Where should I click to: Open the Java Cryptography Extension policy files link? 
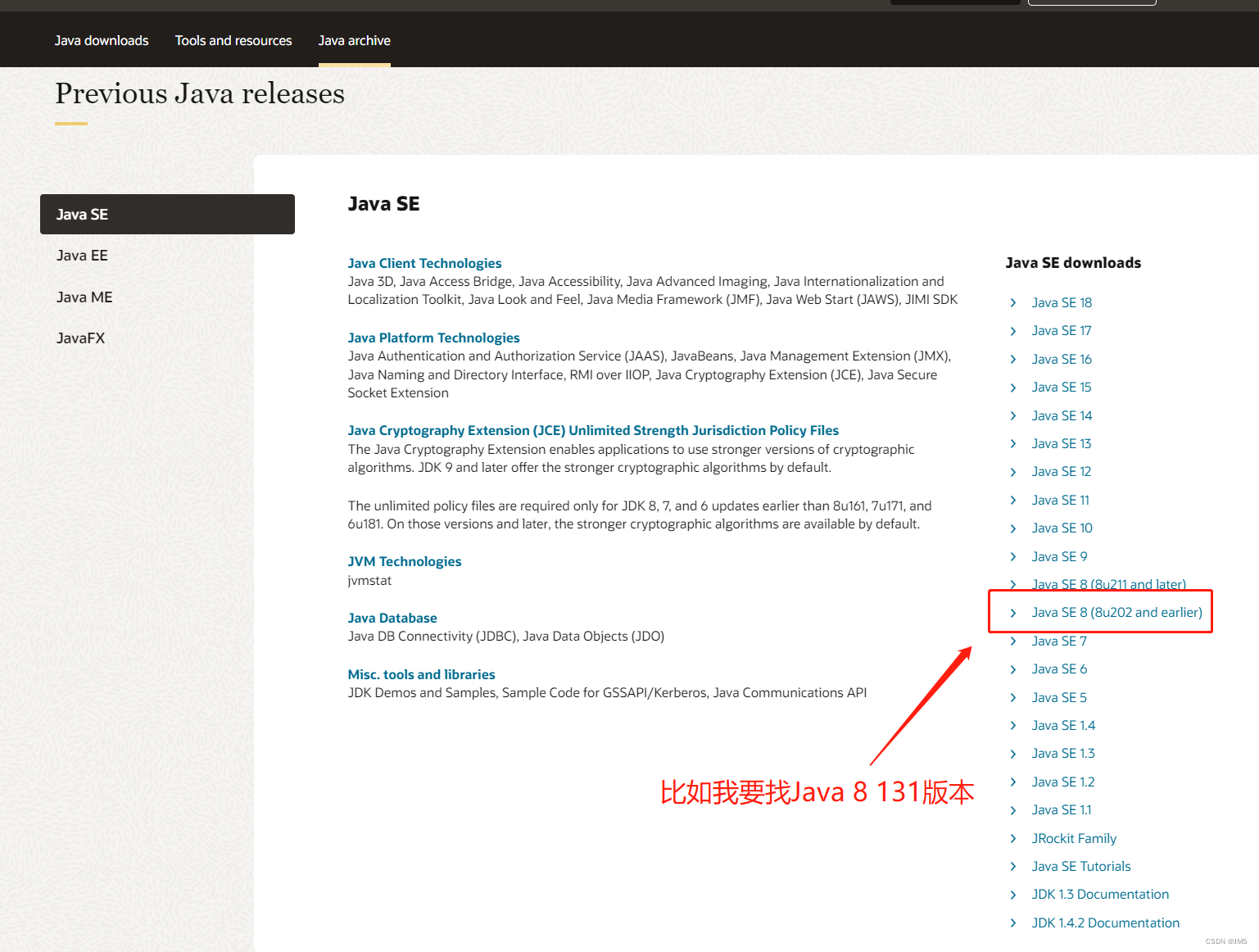click(592, 430)
